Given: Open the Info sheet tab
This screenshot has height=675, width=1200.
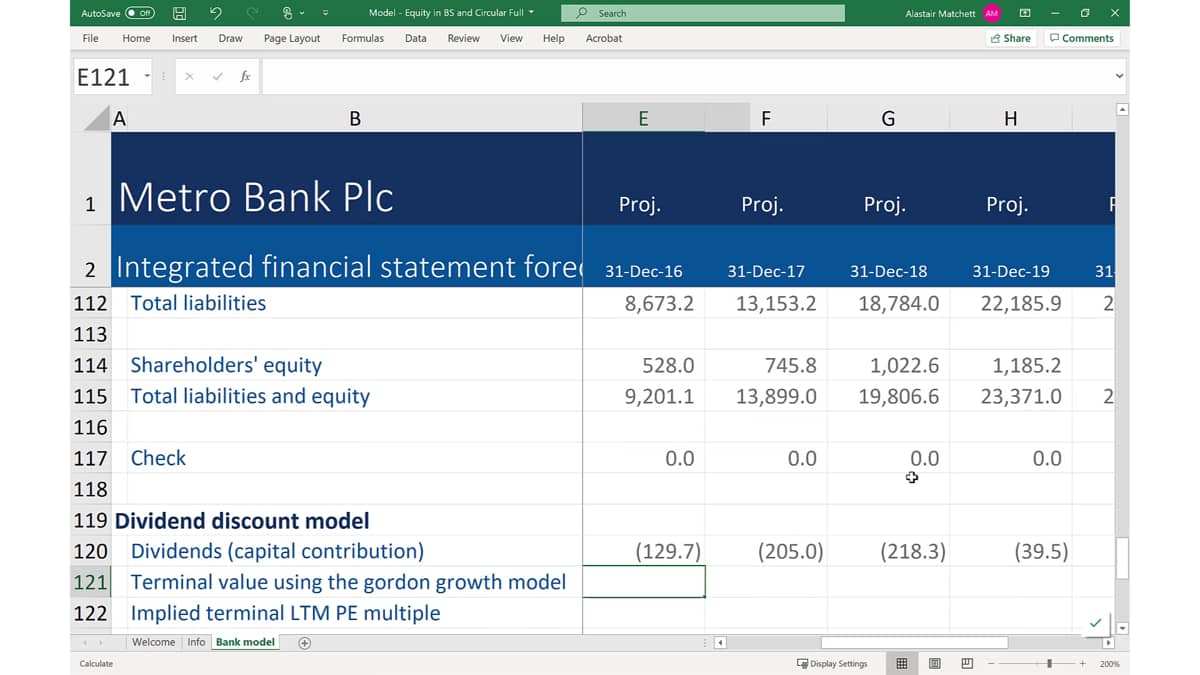Looking at the screenshot, I should [x=196, y=642].
